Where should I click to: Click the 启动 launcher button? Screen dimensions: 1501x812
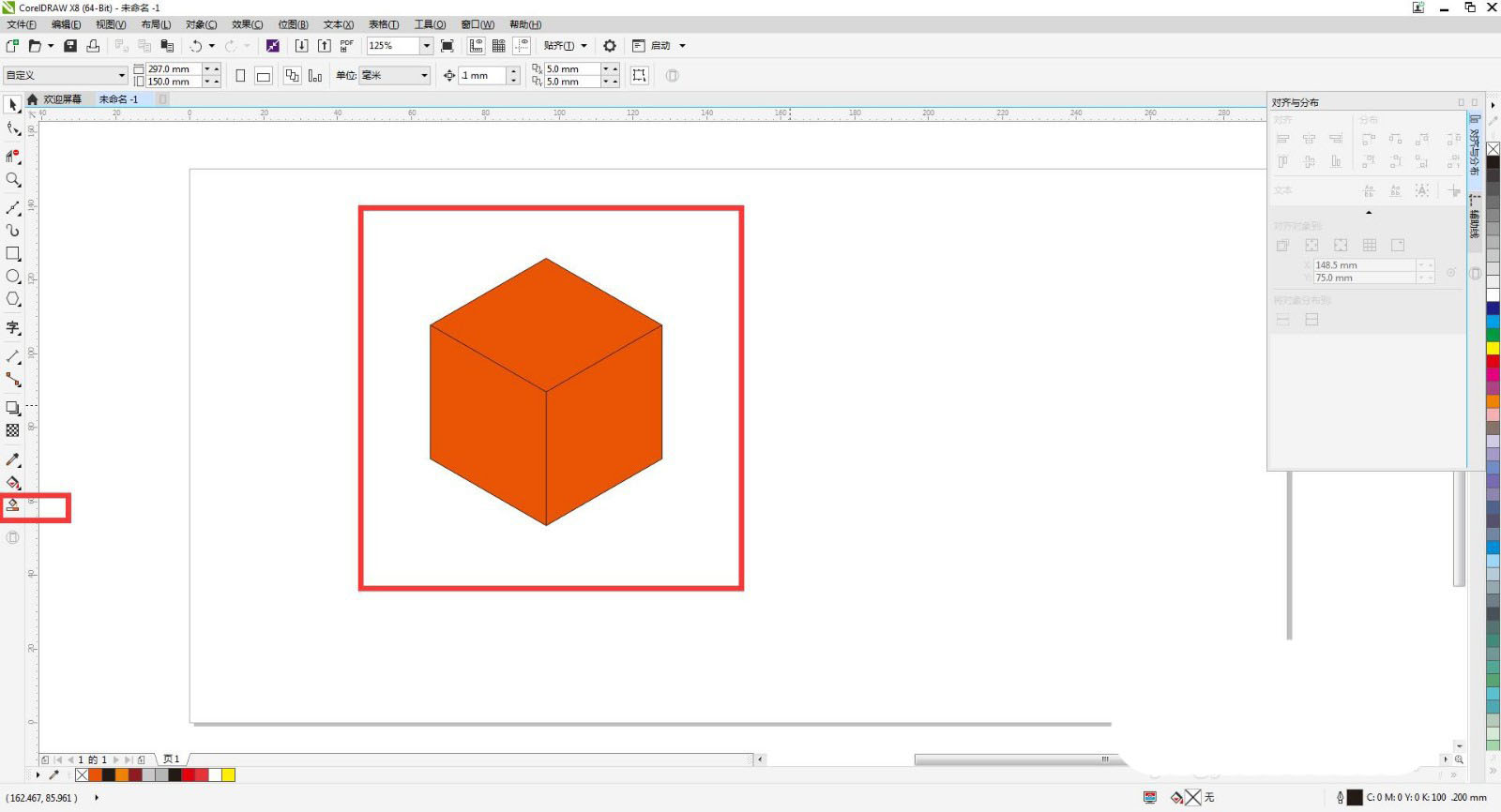(660, 46)
